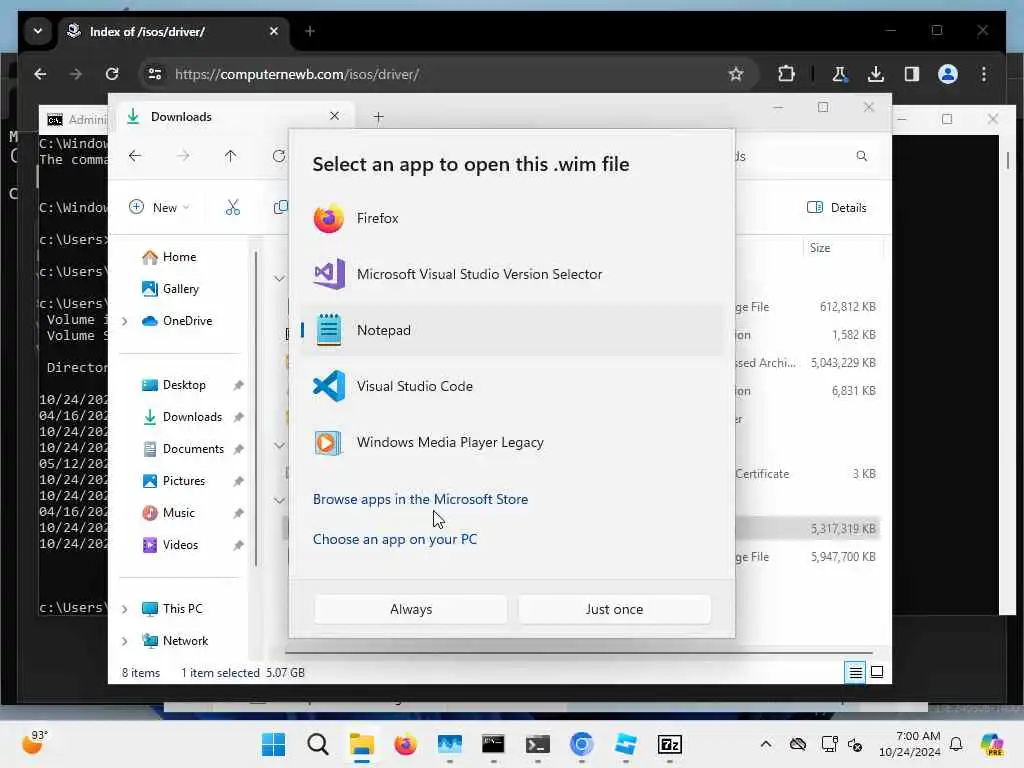Viewport: 1024px width, 768px height.
Task: Toggle the Details pane button
Action: coord(837,208)
